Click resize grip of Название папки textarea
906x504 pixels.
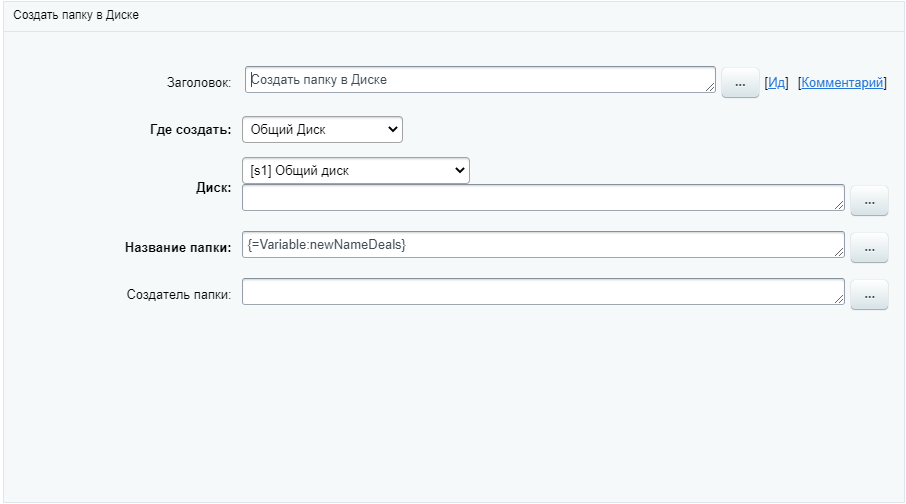pos(840,252)
